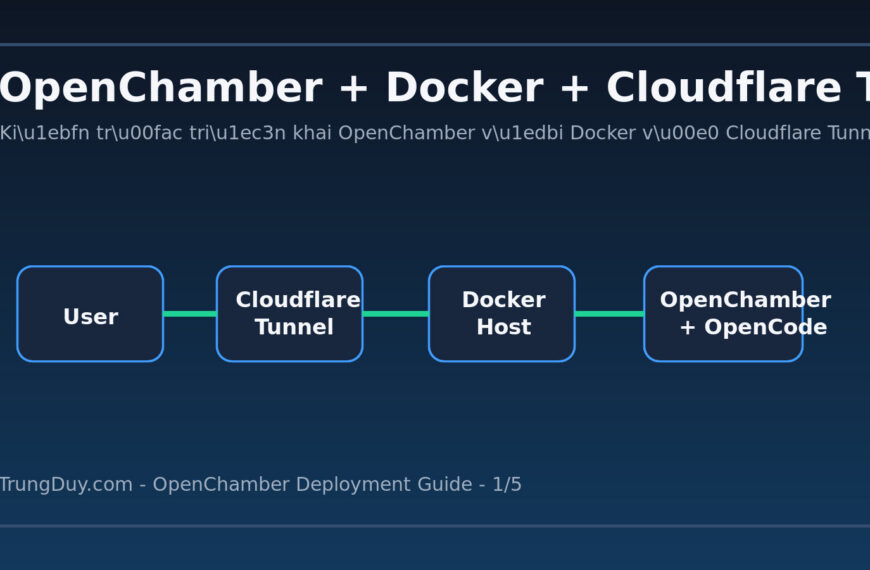Click the subtitle beginning with Ki\u1ebfn

pos(435,133)
